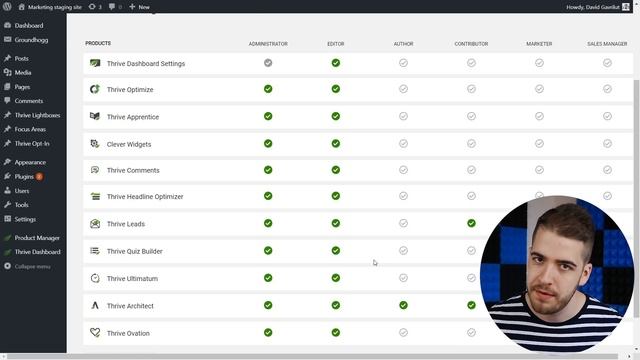This screenshot has width=640, height=360.
Task: Click the SALES MANAGER column header
Action: pyautogui.click(x=607, y=44)
